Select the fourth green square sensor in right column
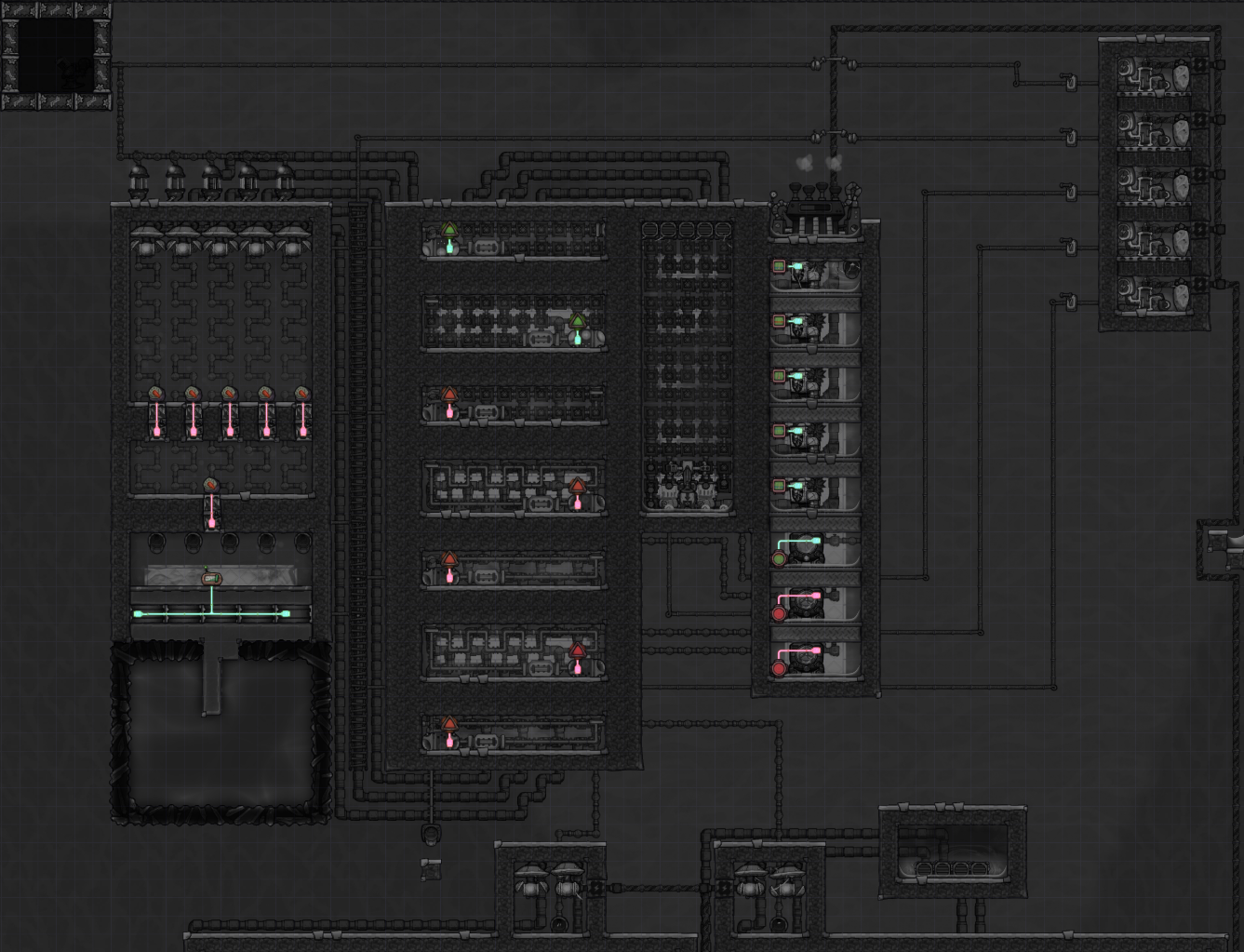The image size is (1244, 952). pos(779,431)
